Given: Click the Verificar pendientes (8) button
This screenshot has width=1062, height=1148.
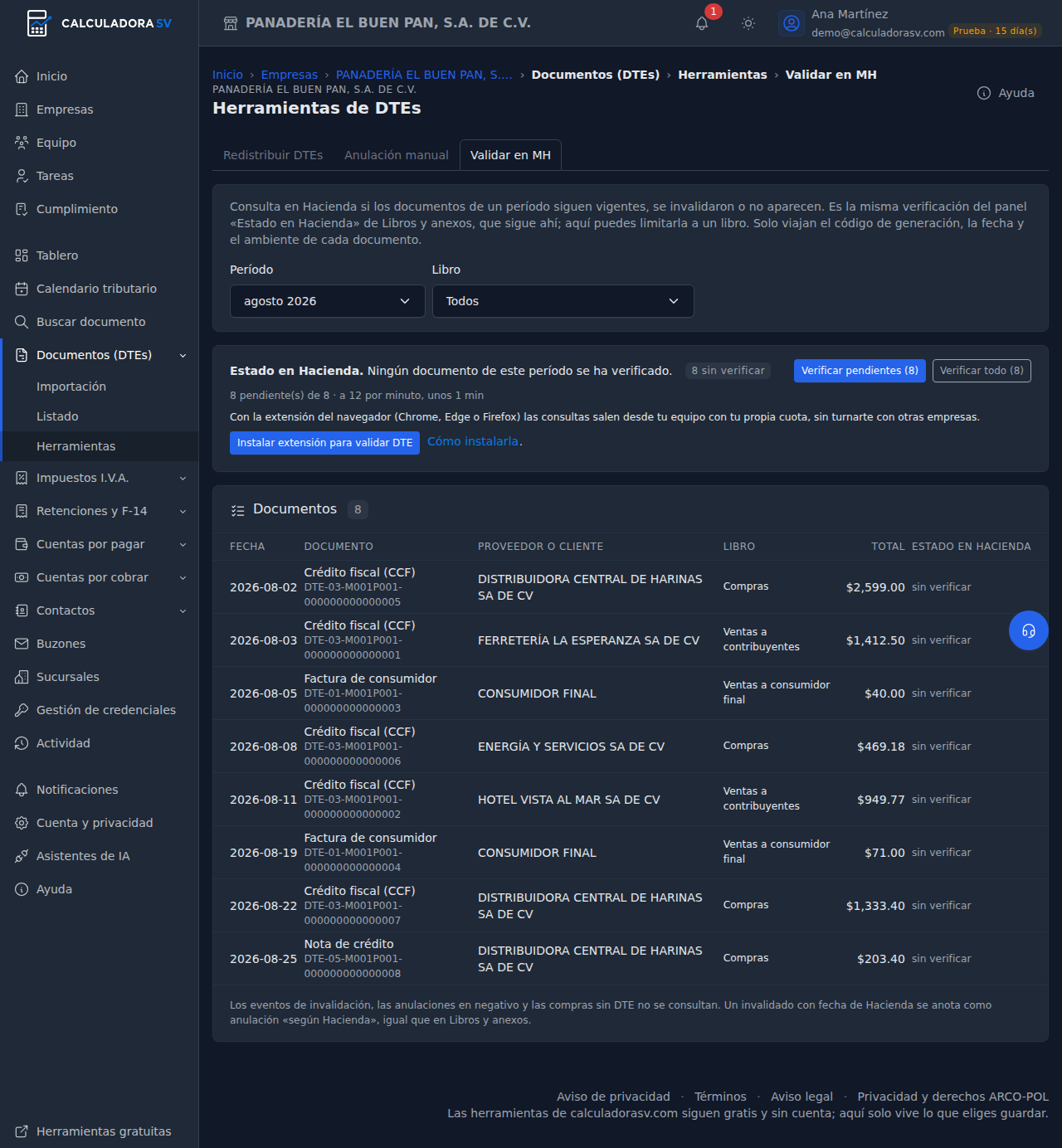Looking at the screenshot, I should (x=860, y=371).
